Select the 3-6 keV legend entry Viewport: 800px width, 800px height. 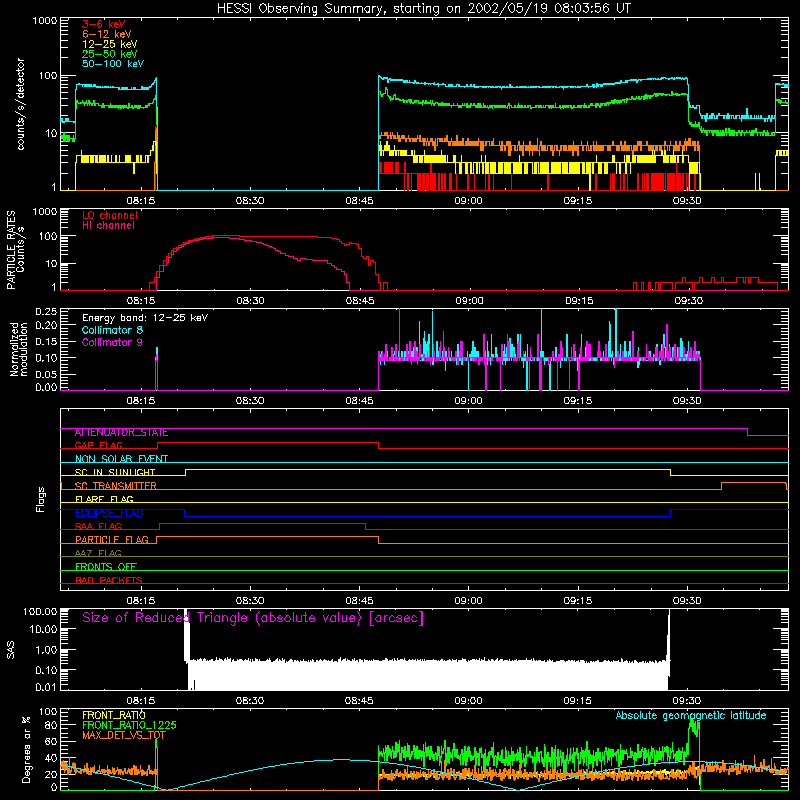point(104,24)
